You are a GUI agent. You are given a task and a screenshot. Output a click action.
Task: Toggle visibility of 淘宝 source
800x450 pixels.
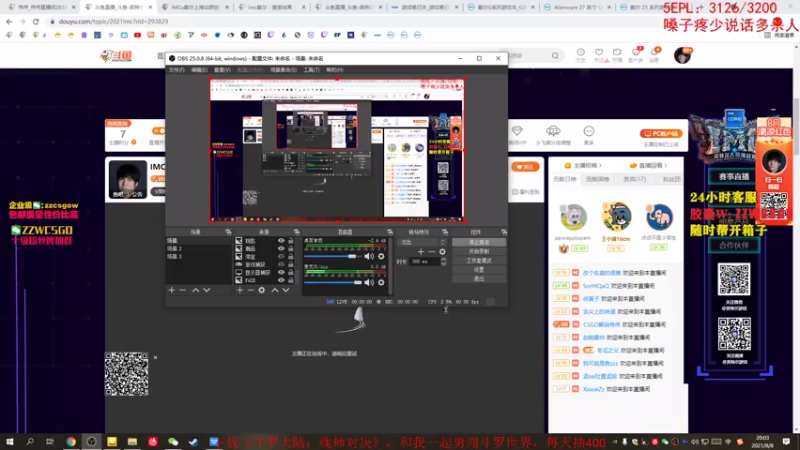281,257
